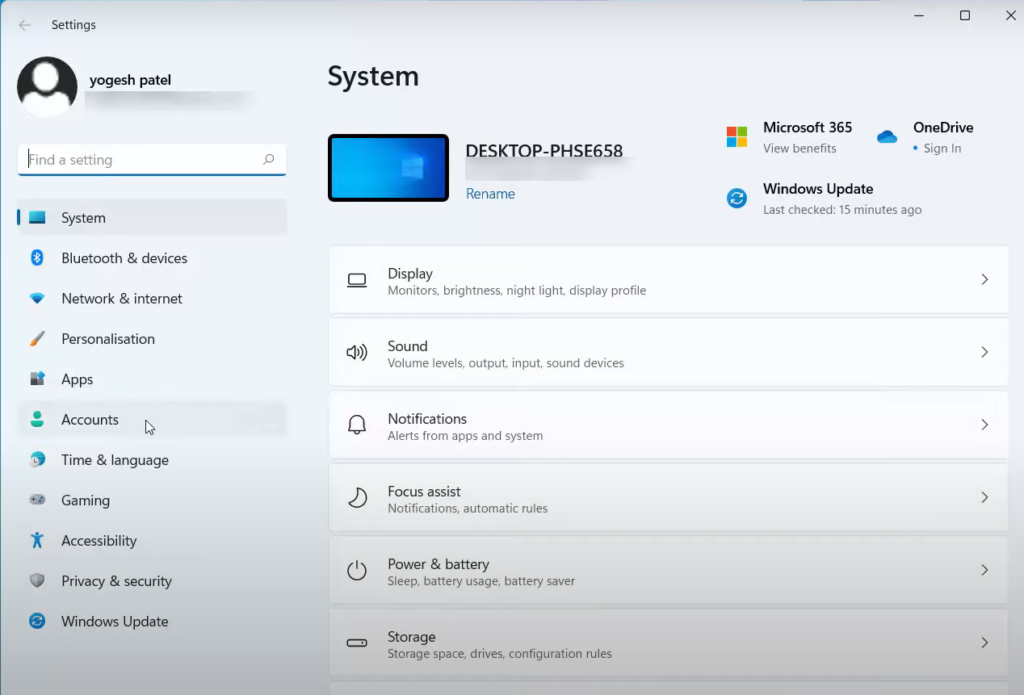Open Accounts in the sidebar
Screen dimensions: 1024x695
tap(90, 420)
